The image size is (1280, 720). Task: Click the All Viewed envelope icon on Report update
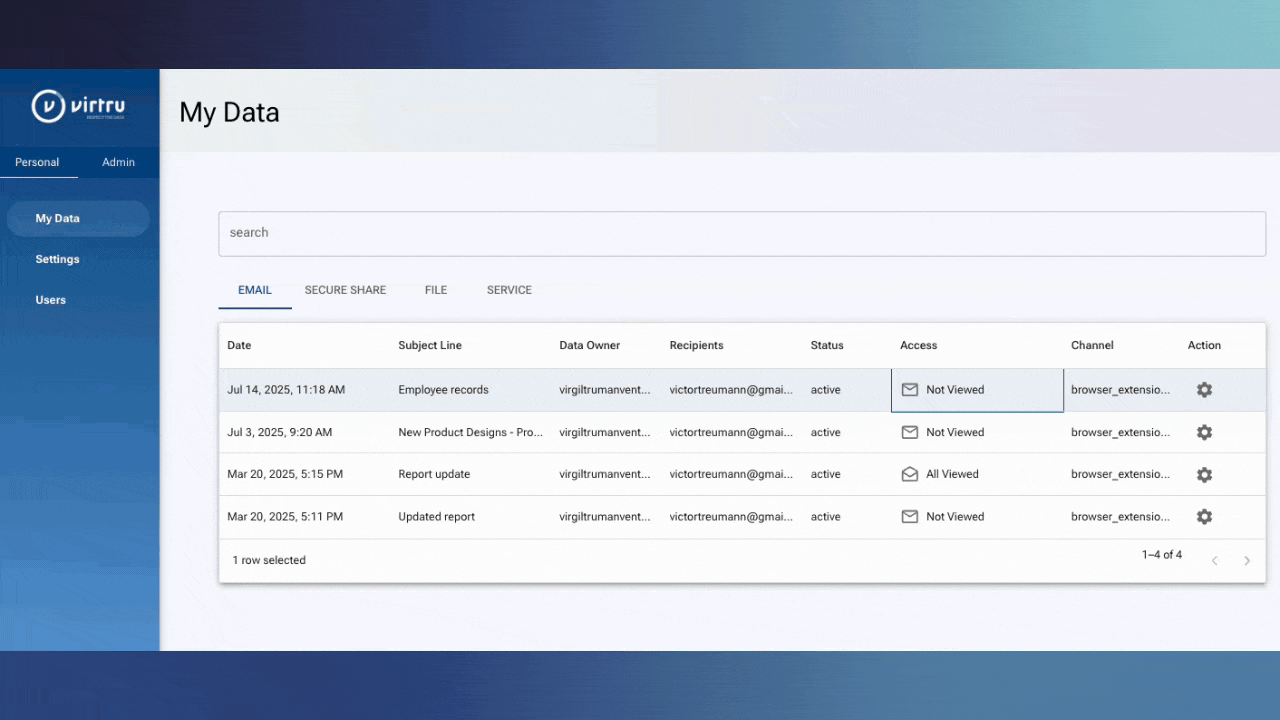(909, 474)
